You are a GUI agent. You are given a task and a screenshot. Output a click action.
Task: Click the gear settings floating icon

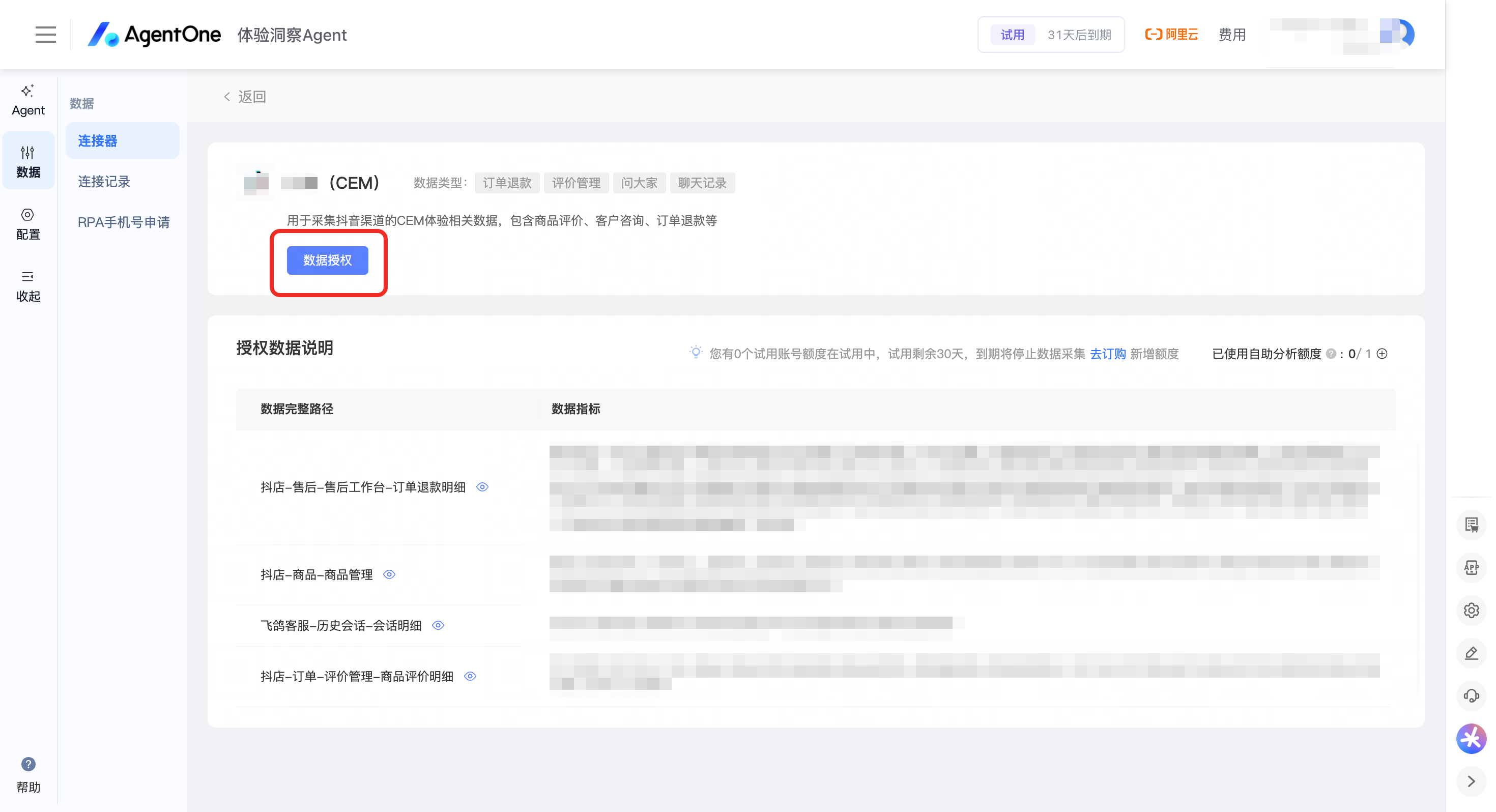1471,610
